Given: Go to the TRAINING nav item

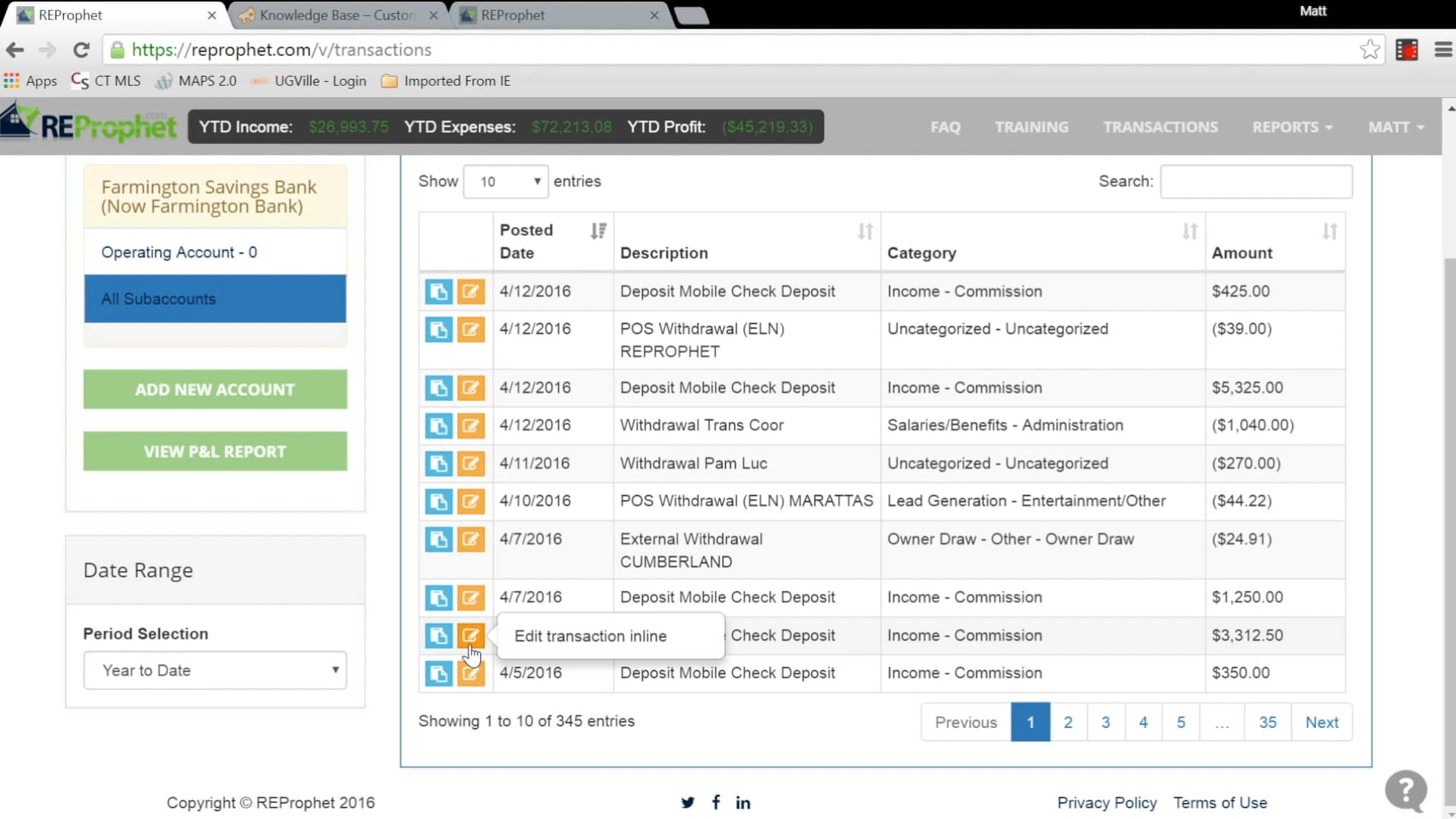Looking at the screenshot, I should [x=1031, y=127].
